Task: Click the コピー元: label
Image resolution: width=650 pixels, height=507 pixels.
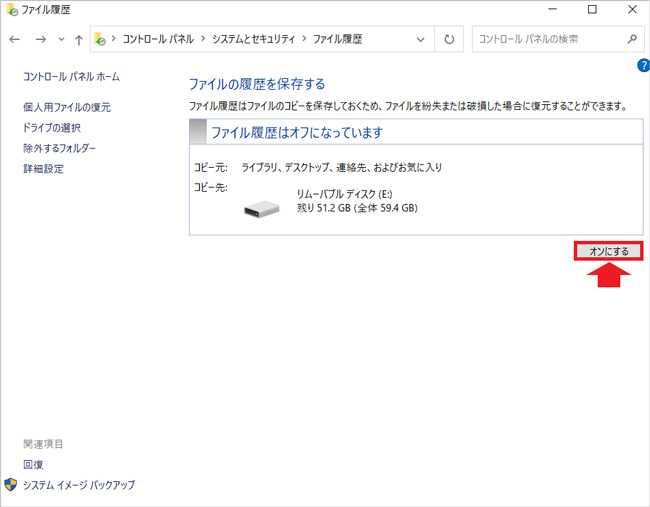Action: tap(211, 167)
